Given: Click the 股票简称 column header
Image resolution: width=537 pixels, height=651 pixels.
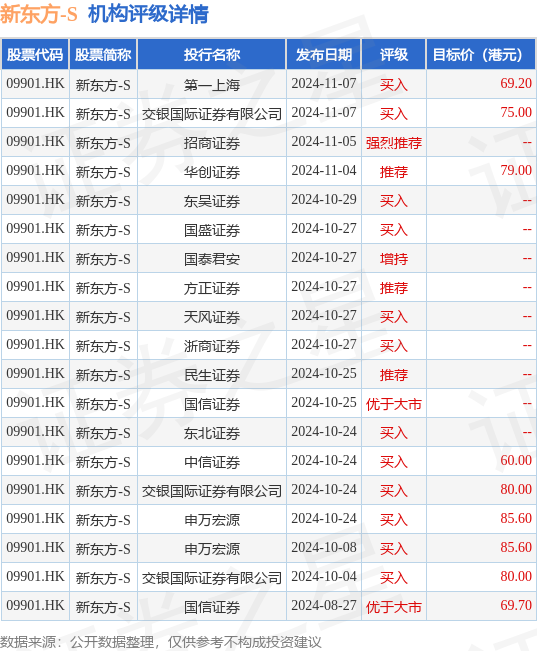Looking at the screenshot, I should tap(103, 54).
